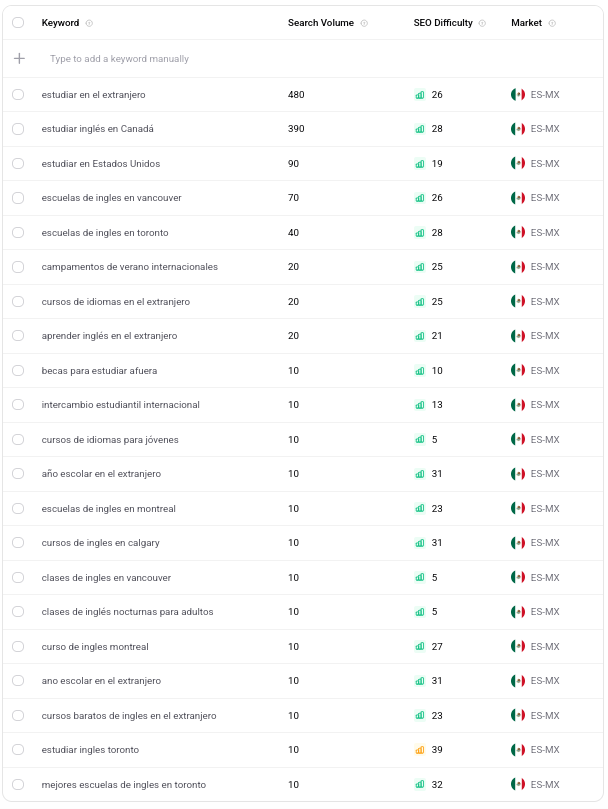This screenshot has width=608, height=809.
Task: Click the Search Volume info icon
Action: [x=364, y=23]
